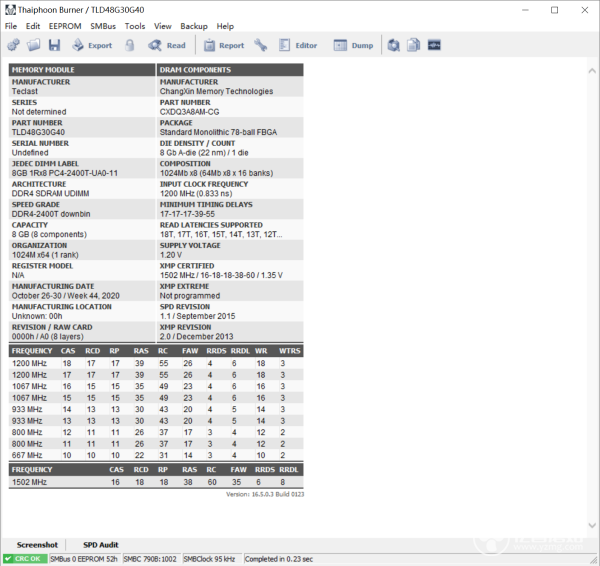Open the Edit menu

[33, 26]
